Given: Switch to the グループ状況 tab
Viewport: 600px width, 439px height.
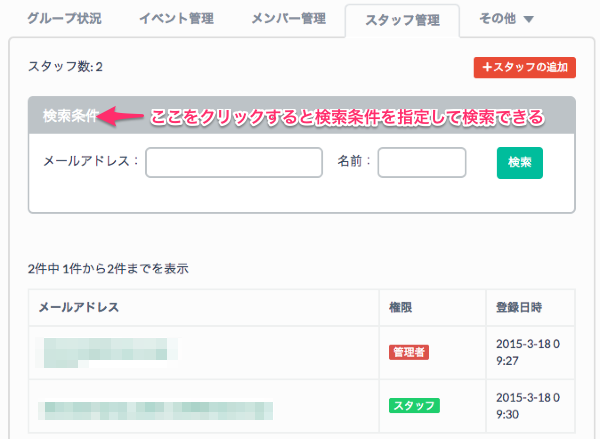Looking at the screenshot, I should click(x=64, y=18).
